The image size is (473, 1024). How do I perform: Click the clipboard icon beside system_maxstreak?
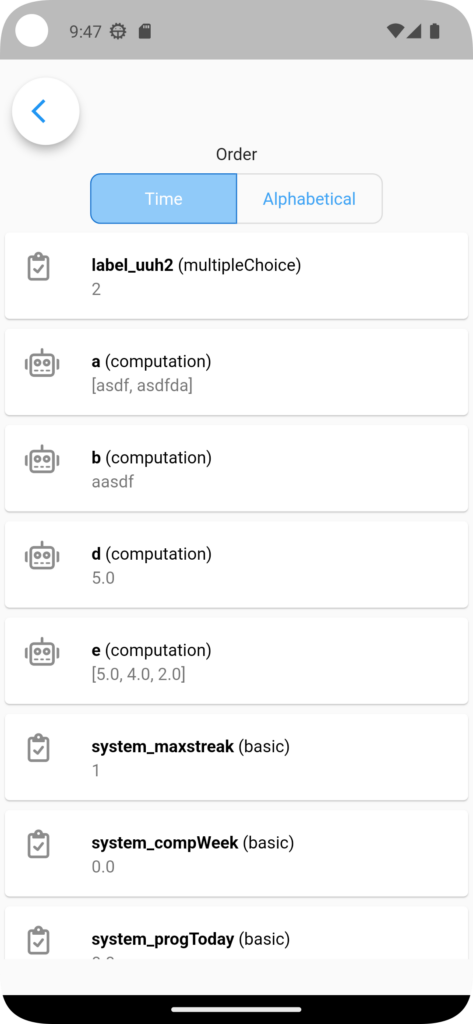point(39,748)
